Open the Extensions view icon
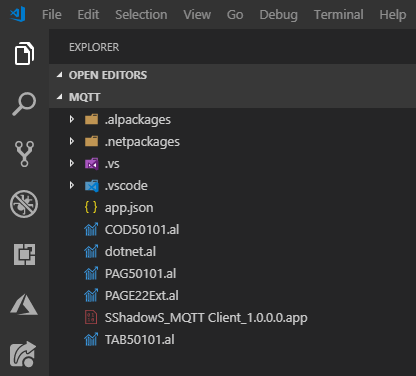 click(24, 254)
